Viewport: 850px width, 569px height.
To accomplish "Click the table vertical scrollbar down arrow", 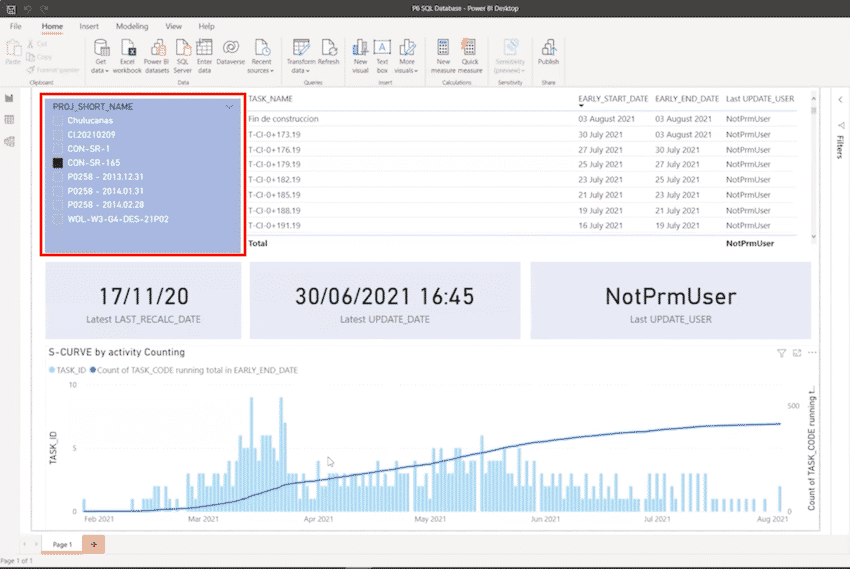I will tap(813, 237).
